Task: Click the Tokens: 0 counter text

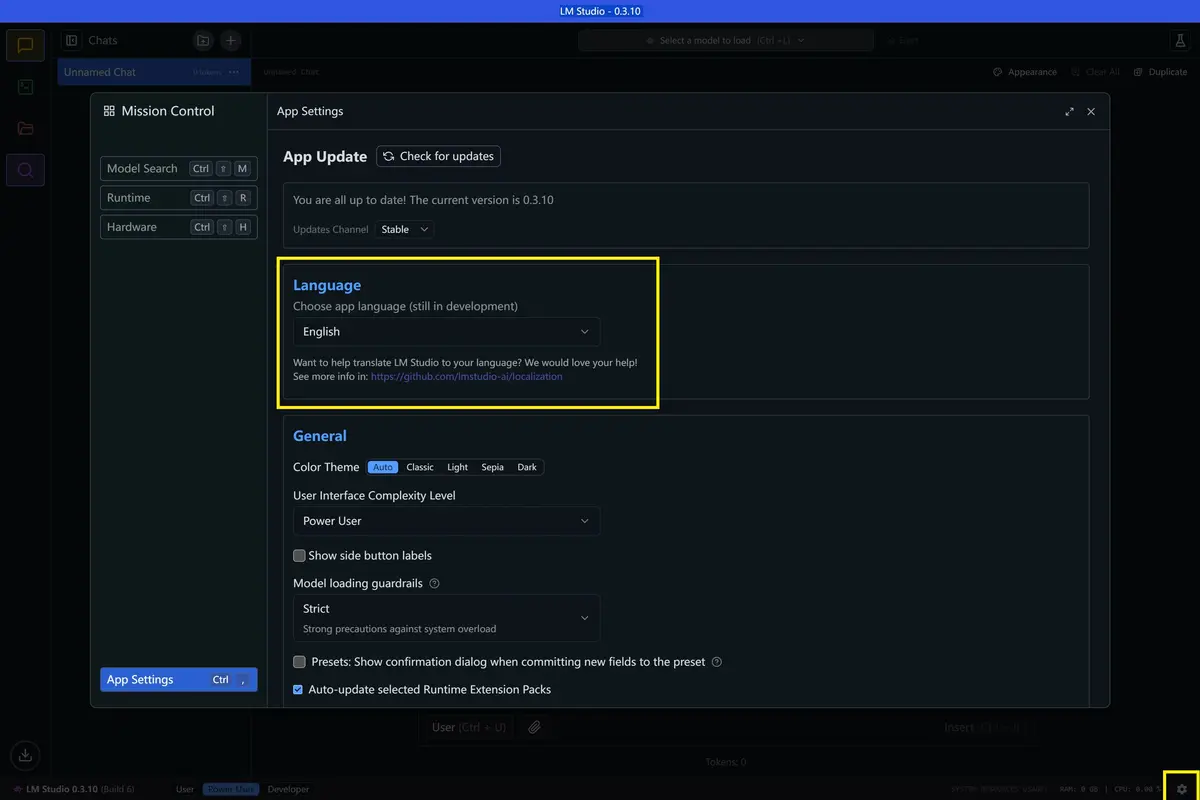Action: [726, 762]
